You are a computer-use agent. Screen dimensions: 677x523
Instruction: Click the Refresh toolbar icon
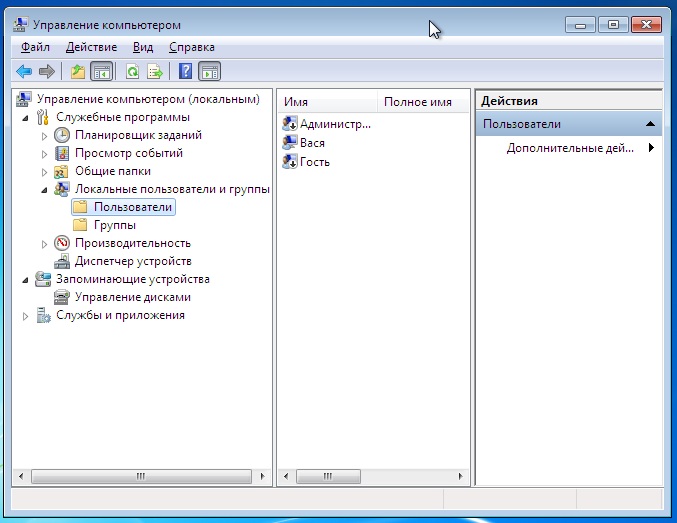[132, 71]
